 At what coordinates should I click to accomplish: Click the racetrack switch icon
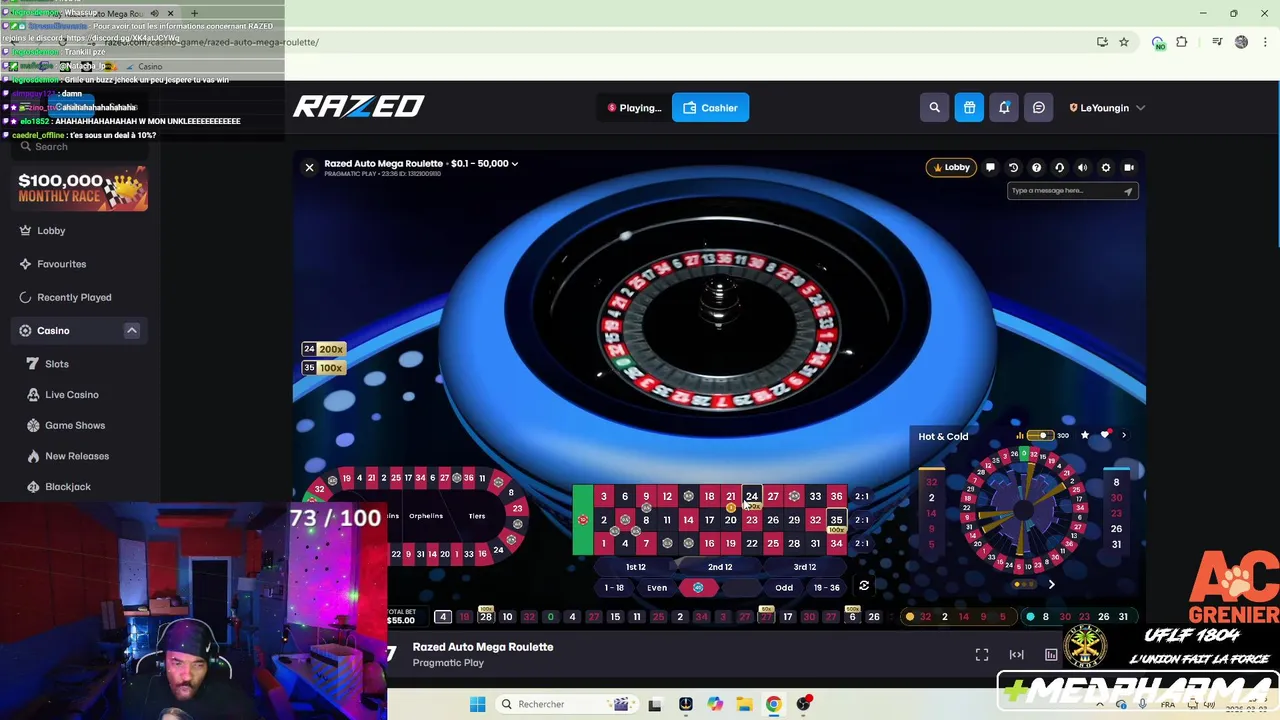[x=864, y=586]
